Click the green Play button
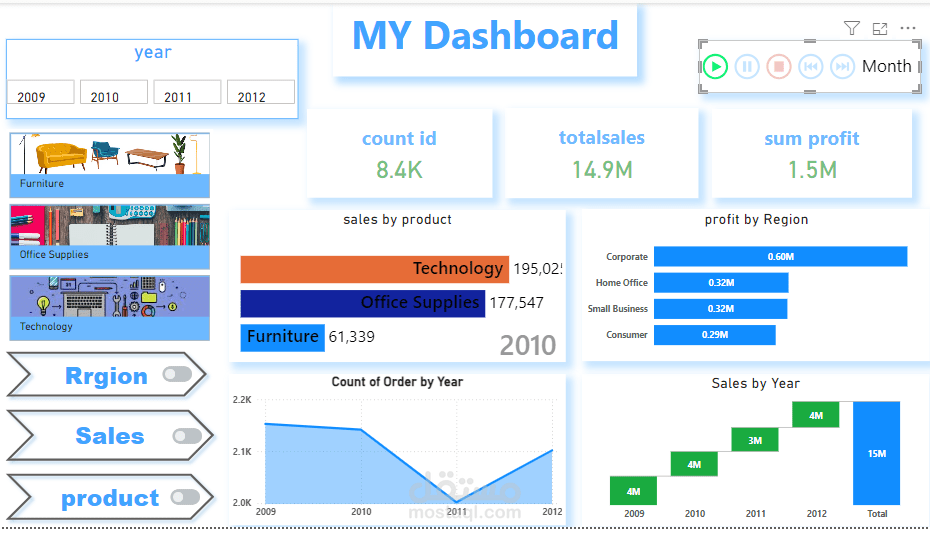The image size is (930, 533). (715, 66)
